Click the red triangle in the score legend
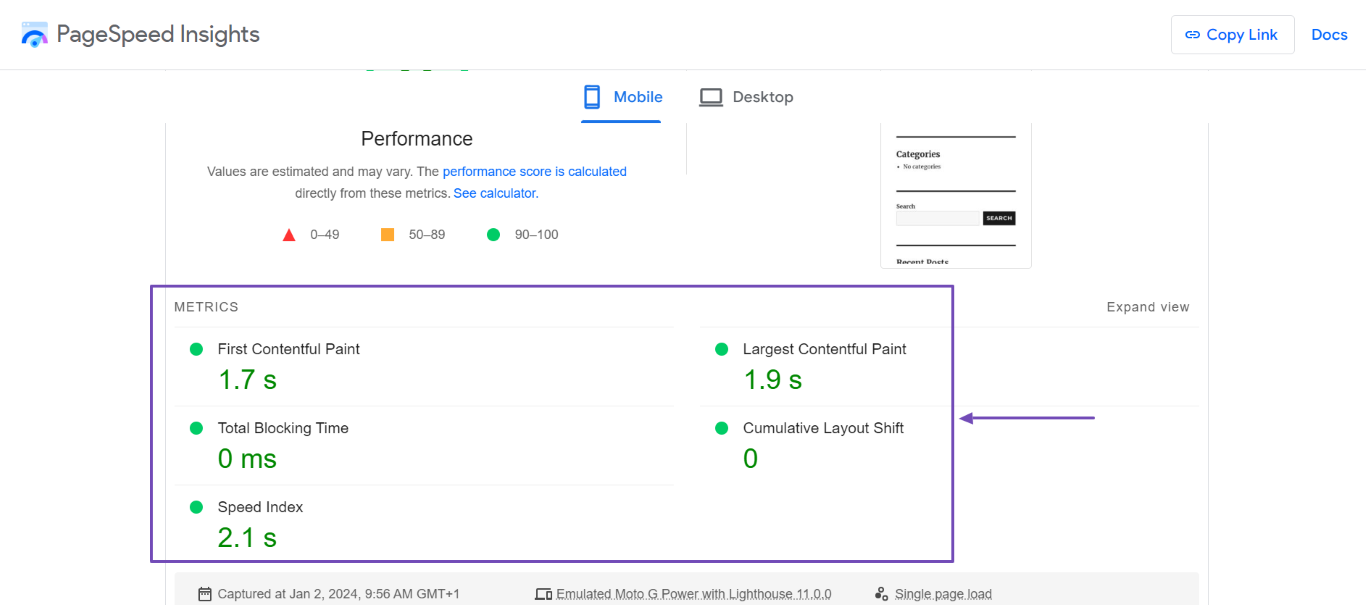The width and height of the screenshot is (1366, 605). click(x=289, y=234)
